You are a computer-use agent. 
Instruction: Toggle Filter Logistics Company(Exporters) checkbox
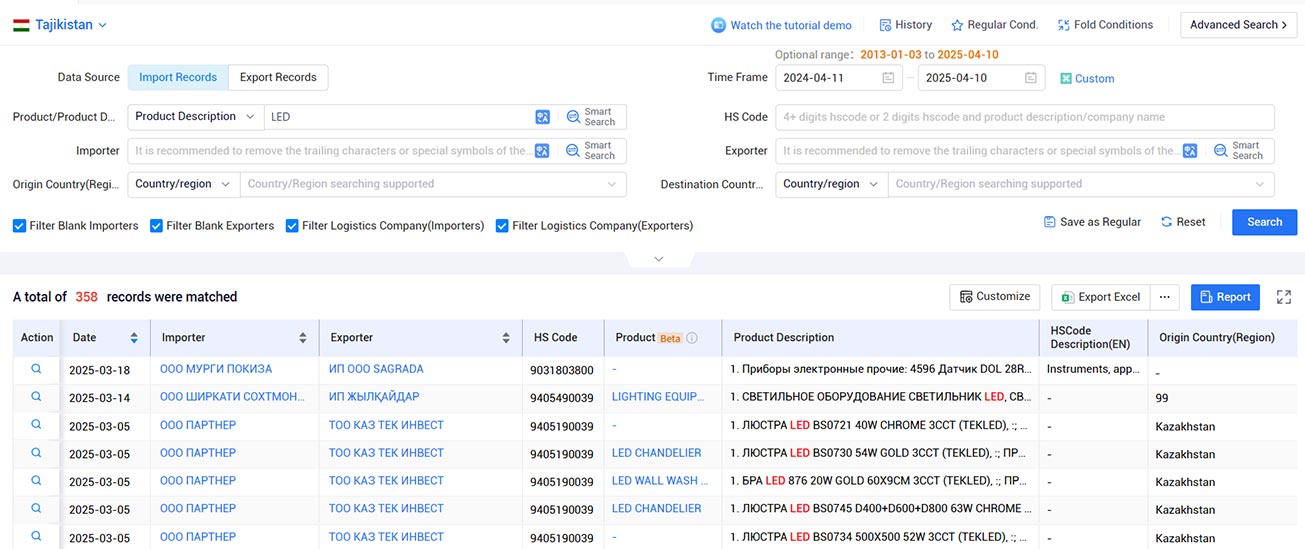click(502, 226)
